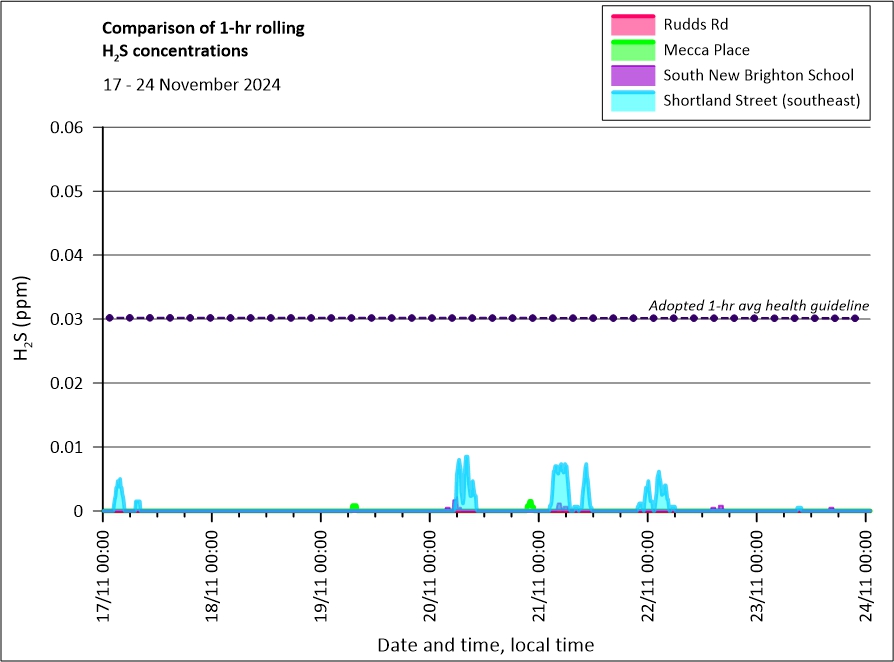Click the chart title 'Comparison of 1-hr rolling'

click(x=204, y=28)
